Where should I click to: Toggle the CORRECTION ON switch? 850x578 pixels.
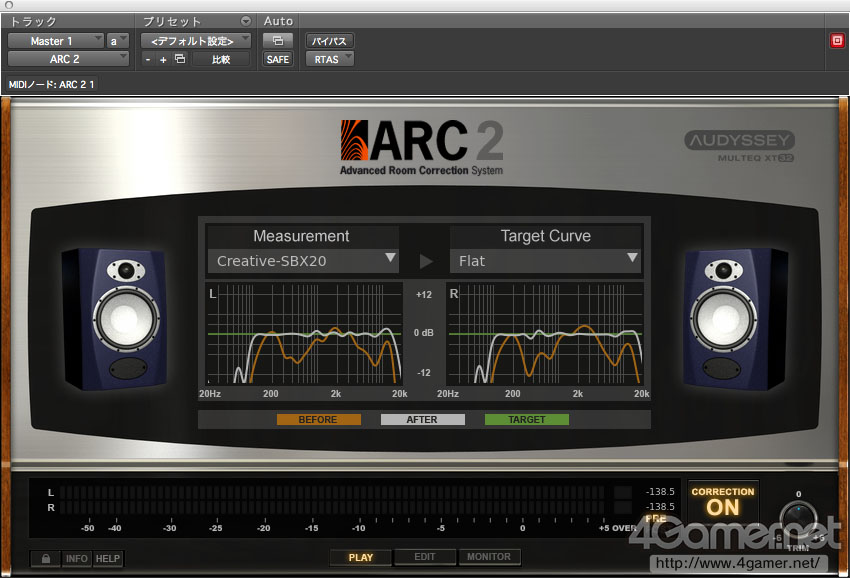click(723, 502)
